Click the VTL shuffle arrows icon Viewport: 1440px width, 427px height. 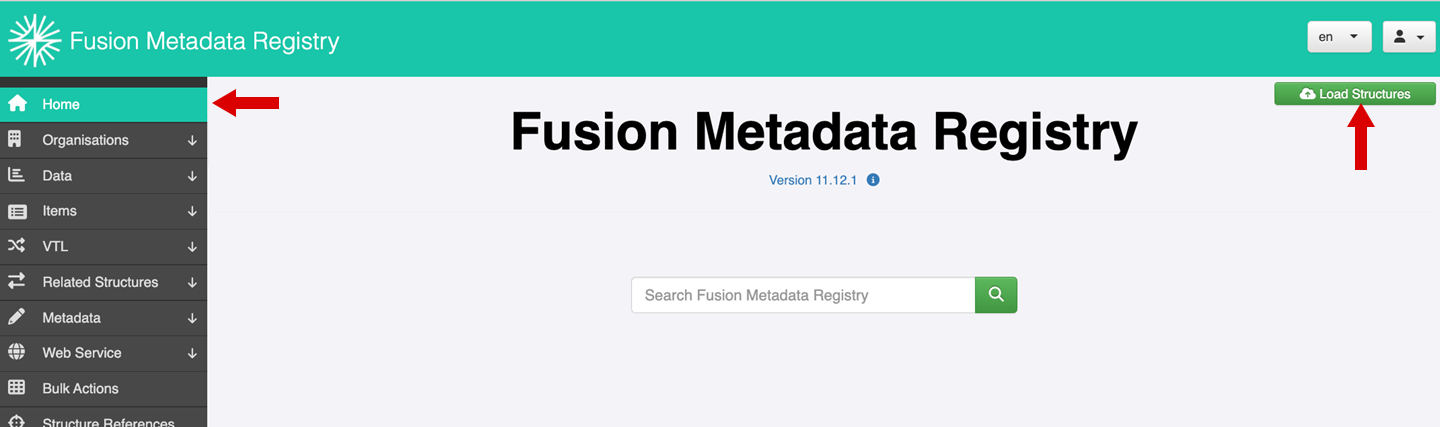17,246
